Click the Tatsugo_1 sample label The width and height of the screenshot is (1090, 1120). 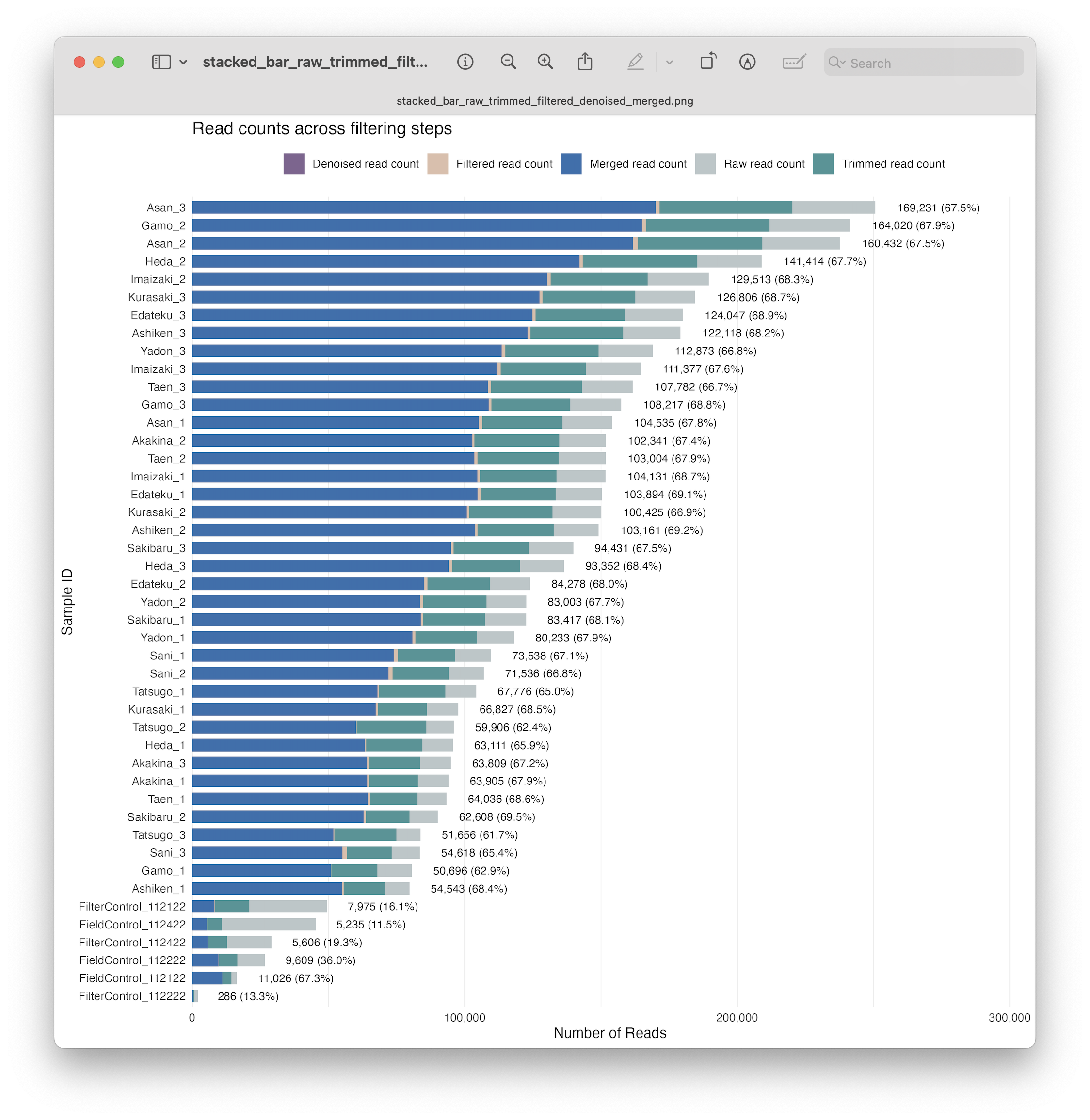click(159, 691)
